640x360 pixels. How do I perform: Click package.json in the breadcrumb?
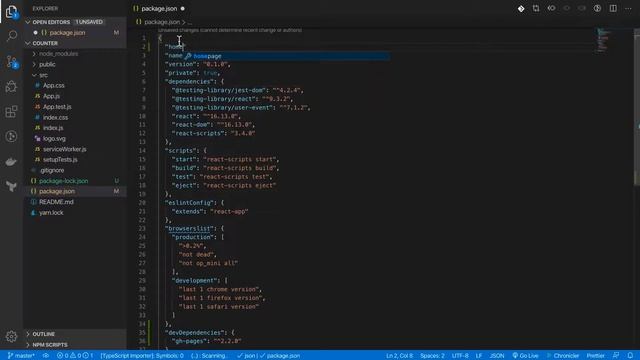162,22
